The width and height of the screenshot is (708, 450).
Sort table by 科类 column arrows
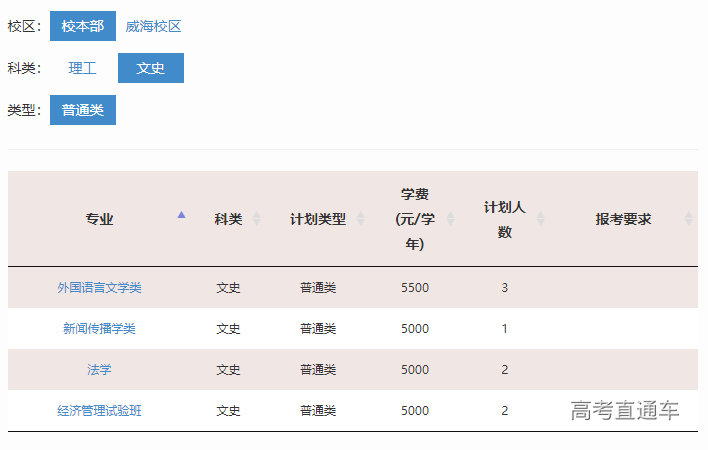click(256, 218)
